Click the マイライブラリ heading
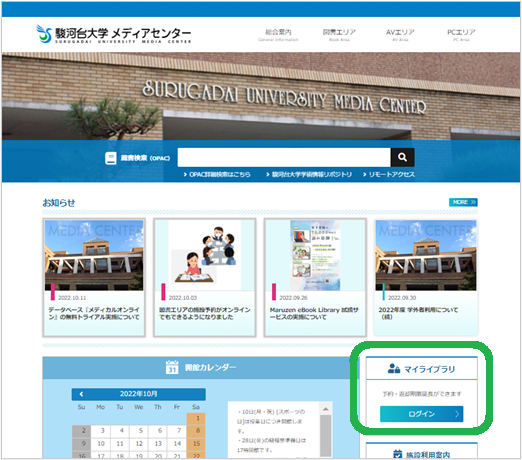 (x=429, y=369)
